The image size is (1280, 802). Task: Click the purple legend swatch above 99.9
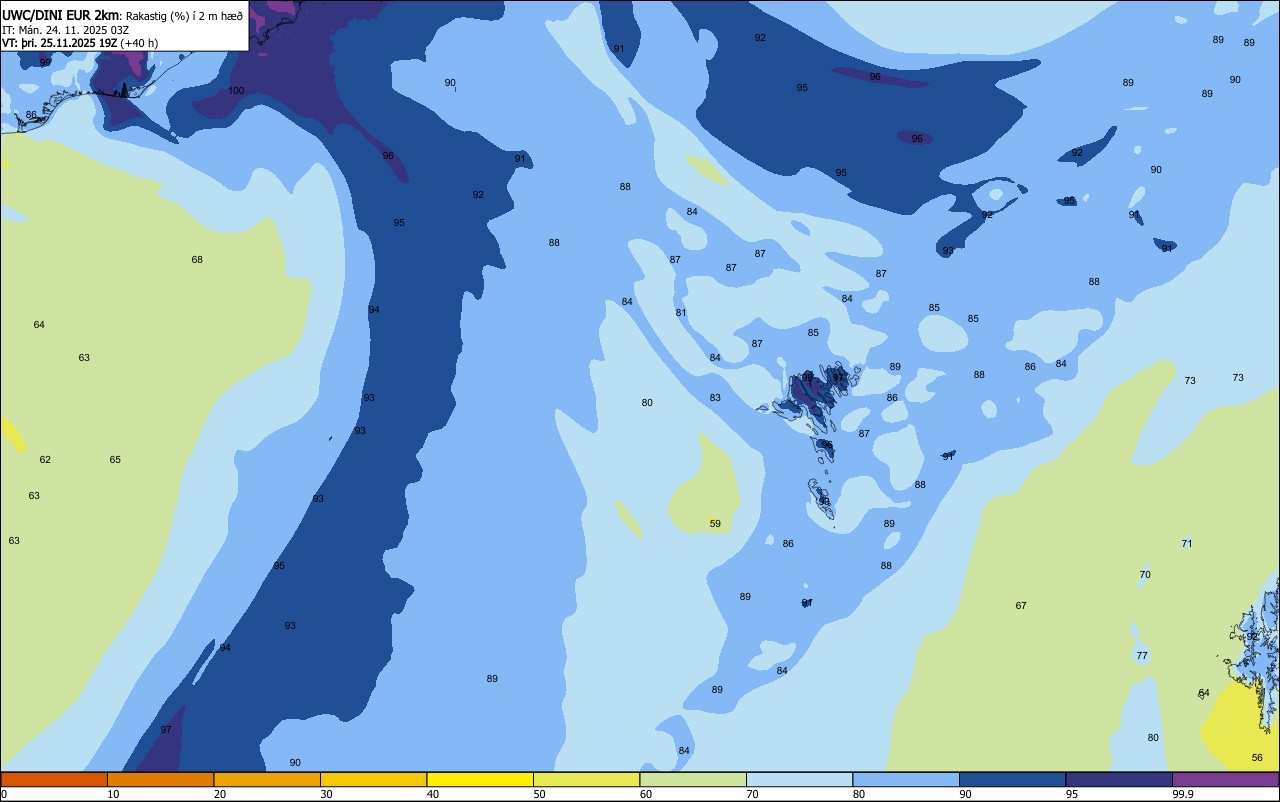(1225, 779)
